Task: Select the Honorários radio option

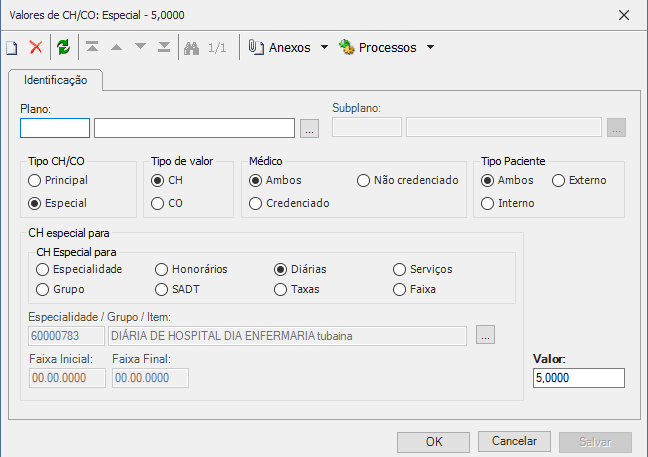Action: (162, 269)
